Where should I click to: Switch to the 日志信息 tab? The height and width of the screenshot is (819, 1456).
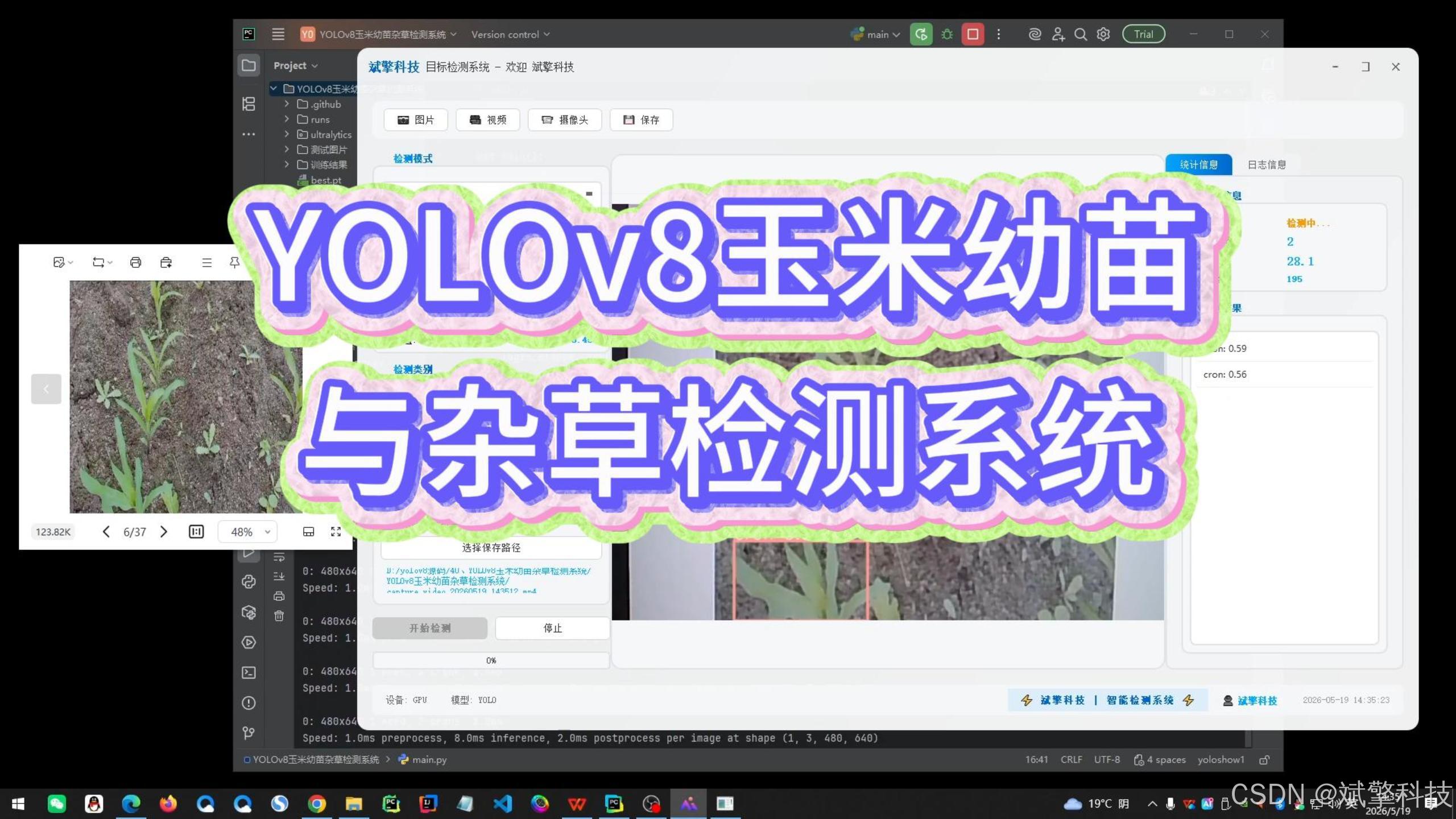click(x=1267, y=164)
